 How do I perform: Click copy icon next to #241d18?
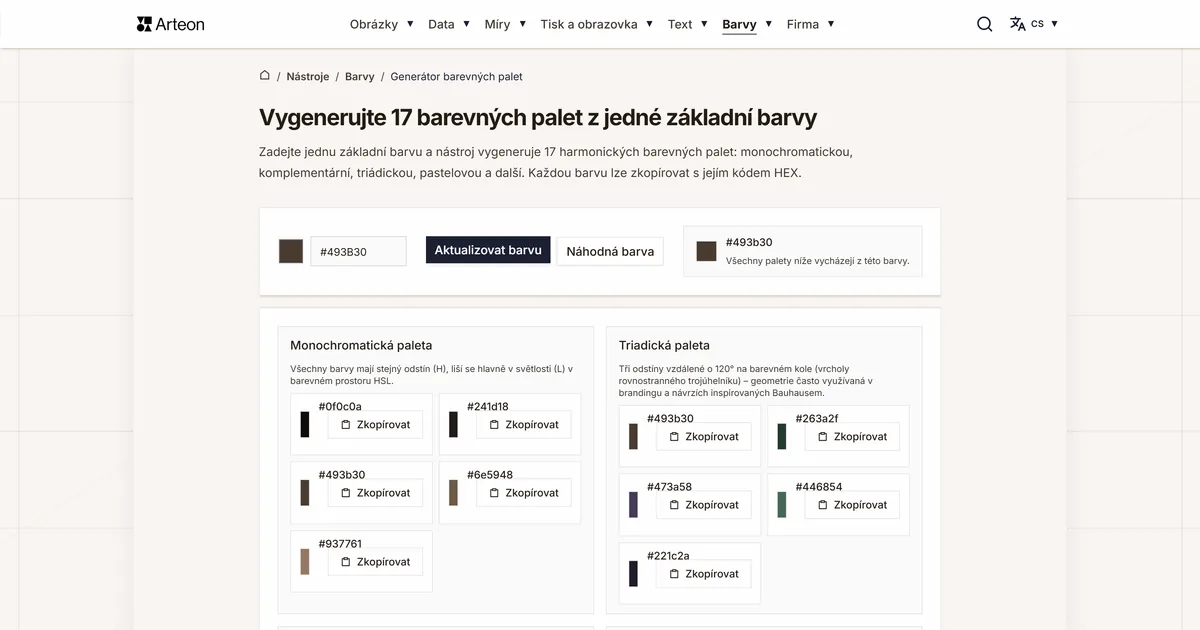click(494, 425)
